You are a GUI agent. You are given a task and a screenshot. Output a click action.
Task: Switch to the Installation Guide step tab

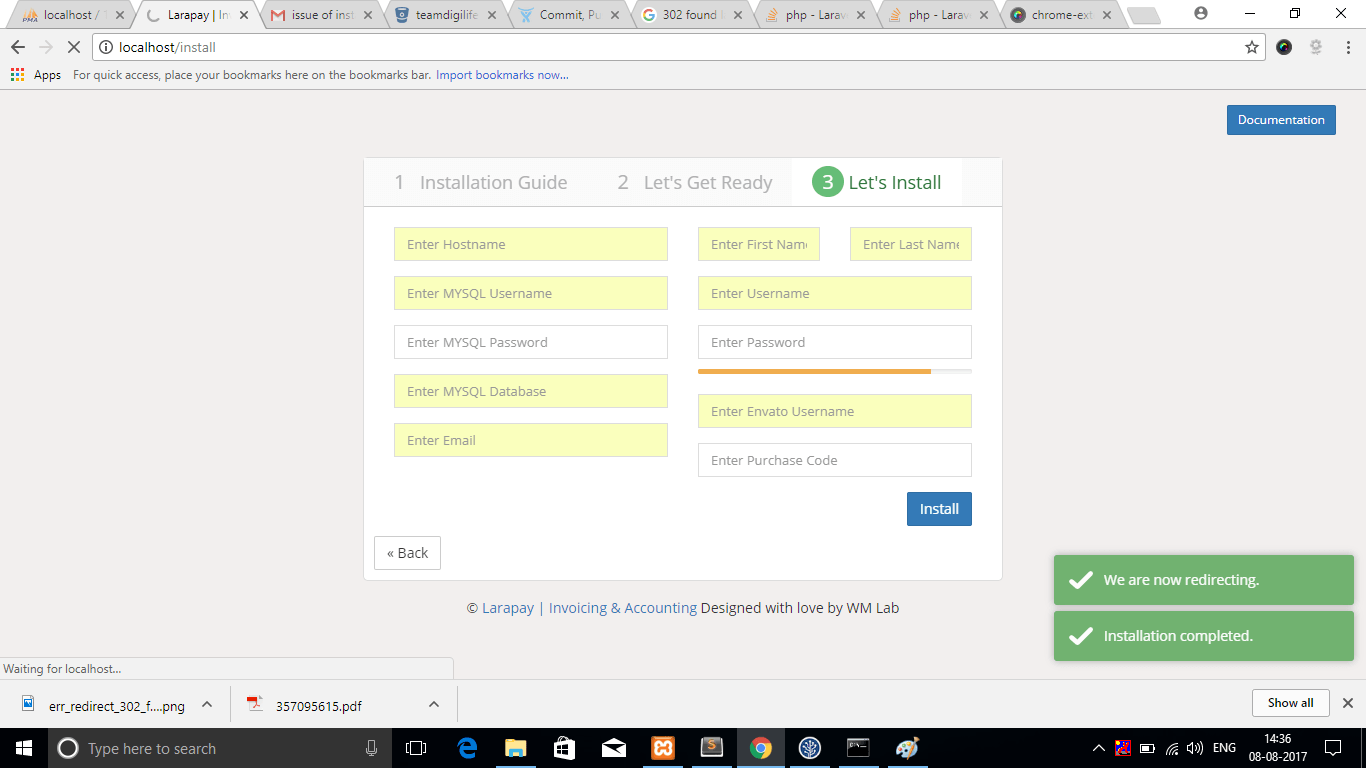tap(481, 183)
